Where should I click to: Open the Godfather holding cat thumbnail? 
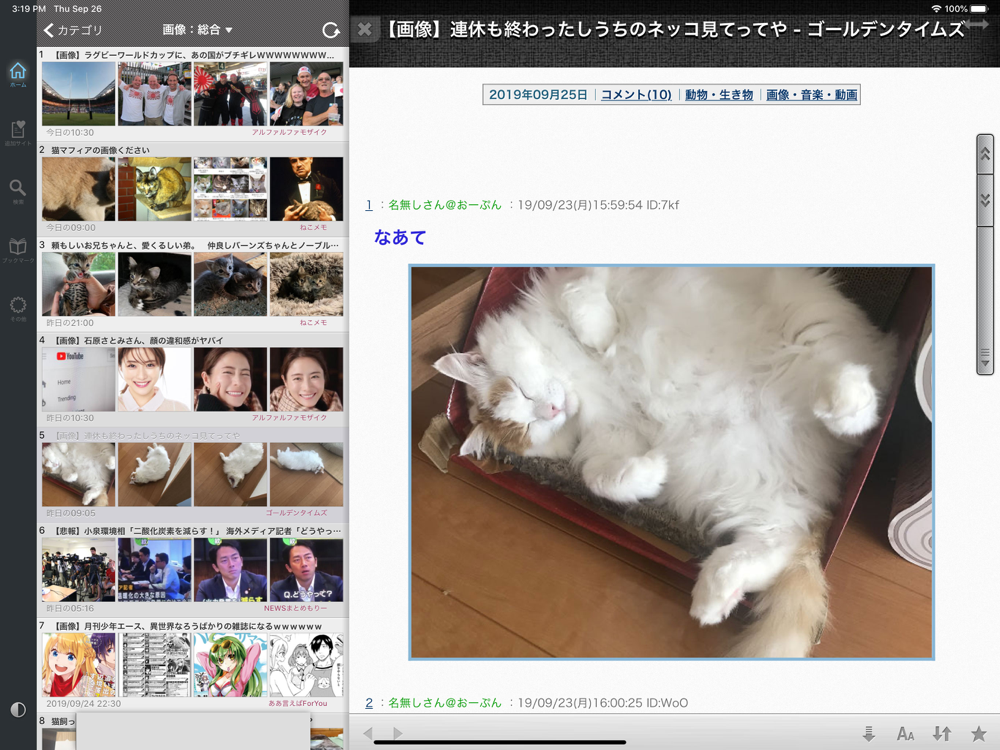(x=306, y=189)
